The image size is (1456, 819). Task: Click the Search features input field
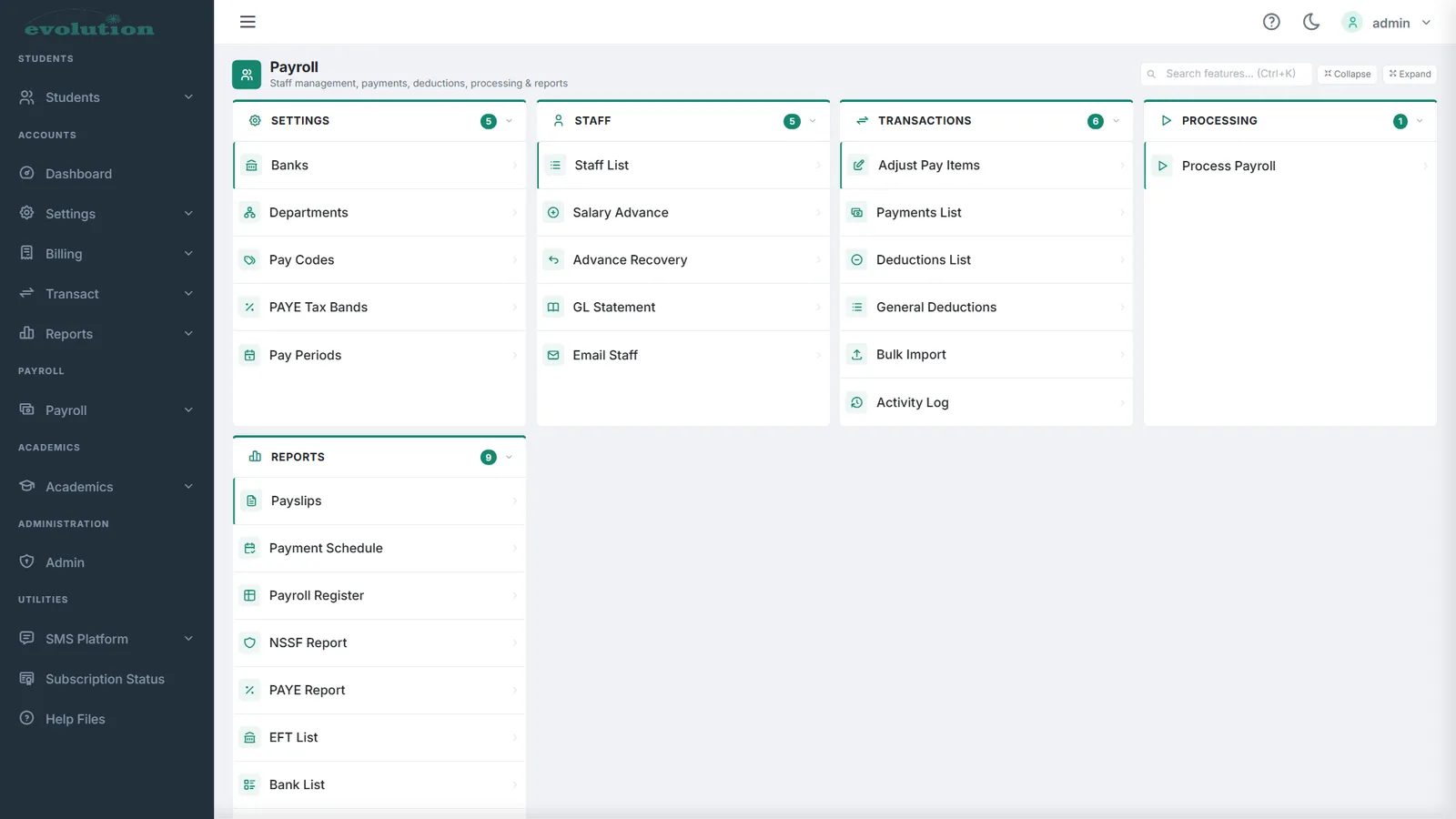point(1226,74)
